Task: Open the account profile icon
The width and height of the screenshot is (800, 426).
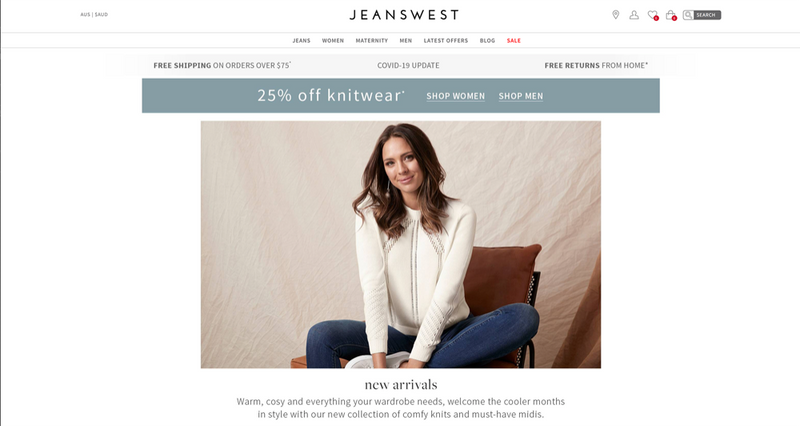Action: click(634, 15)
